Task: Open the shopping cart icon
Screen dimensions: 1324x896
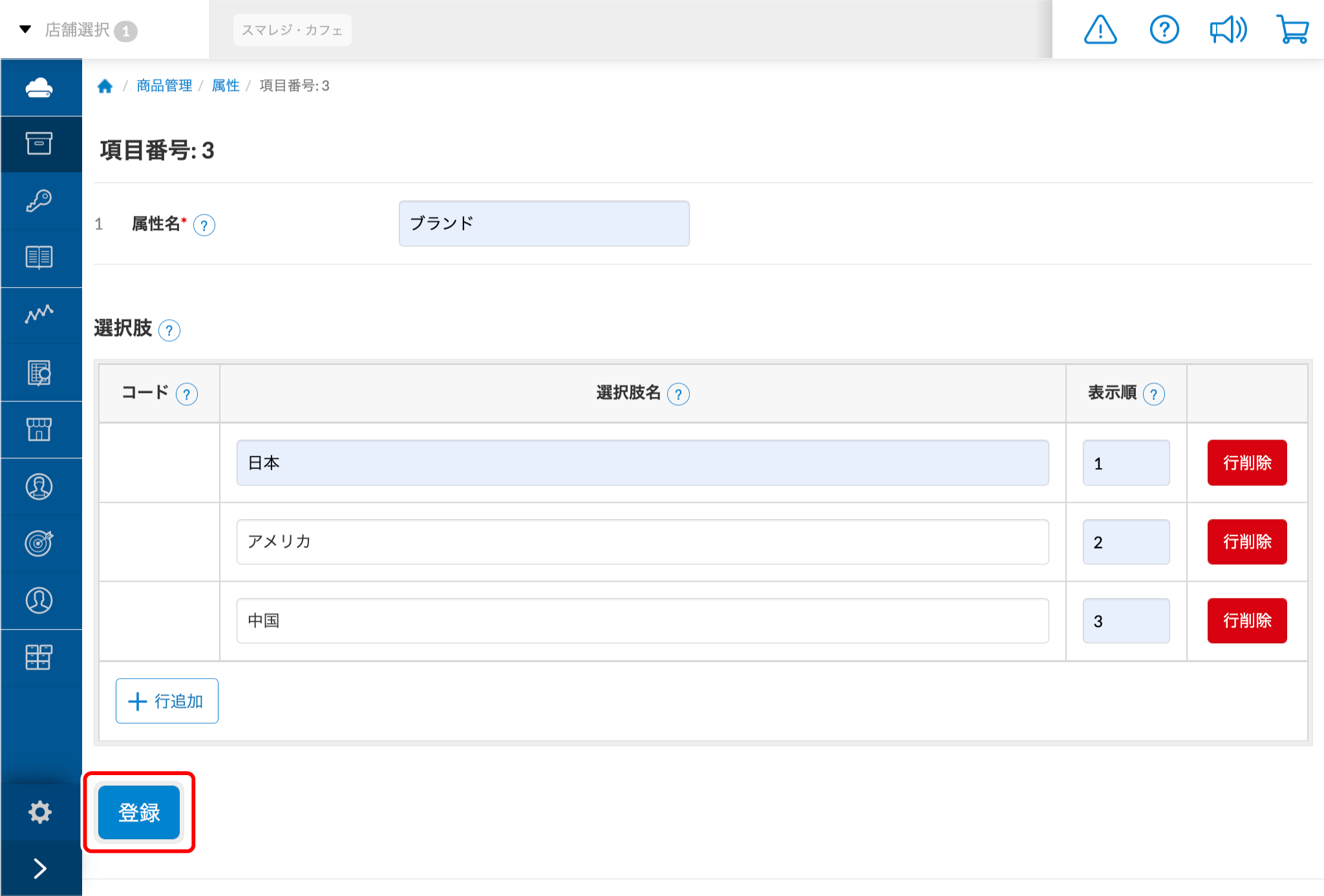Action: (1292, 30)
